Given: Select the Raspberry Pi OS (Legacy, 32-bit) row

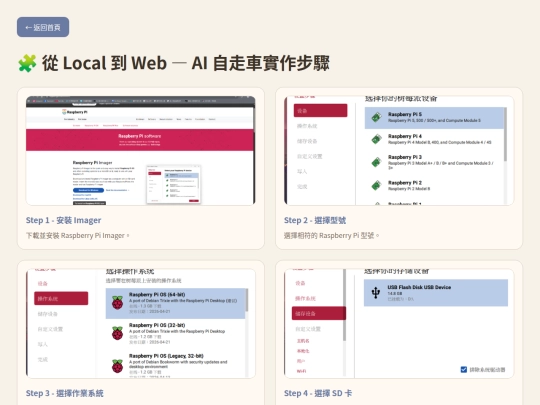Looking at the screenshot, I should click(175, 365).
